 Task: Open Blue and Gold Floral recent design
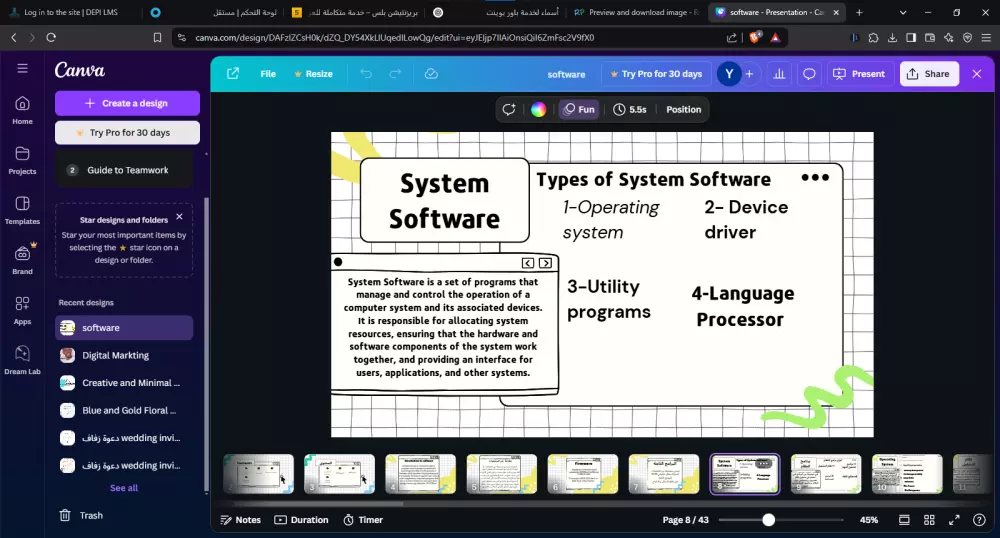[x=124, y=411]
